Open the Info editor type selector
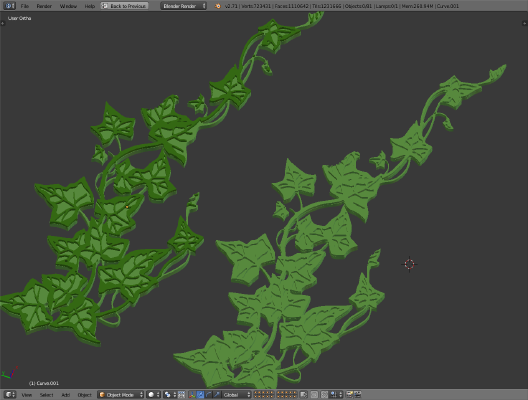528x400 pixels. (x=9, y=6)
